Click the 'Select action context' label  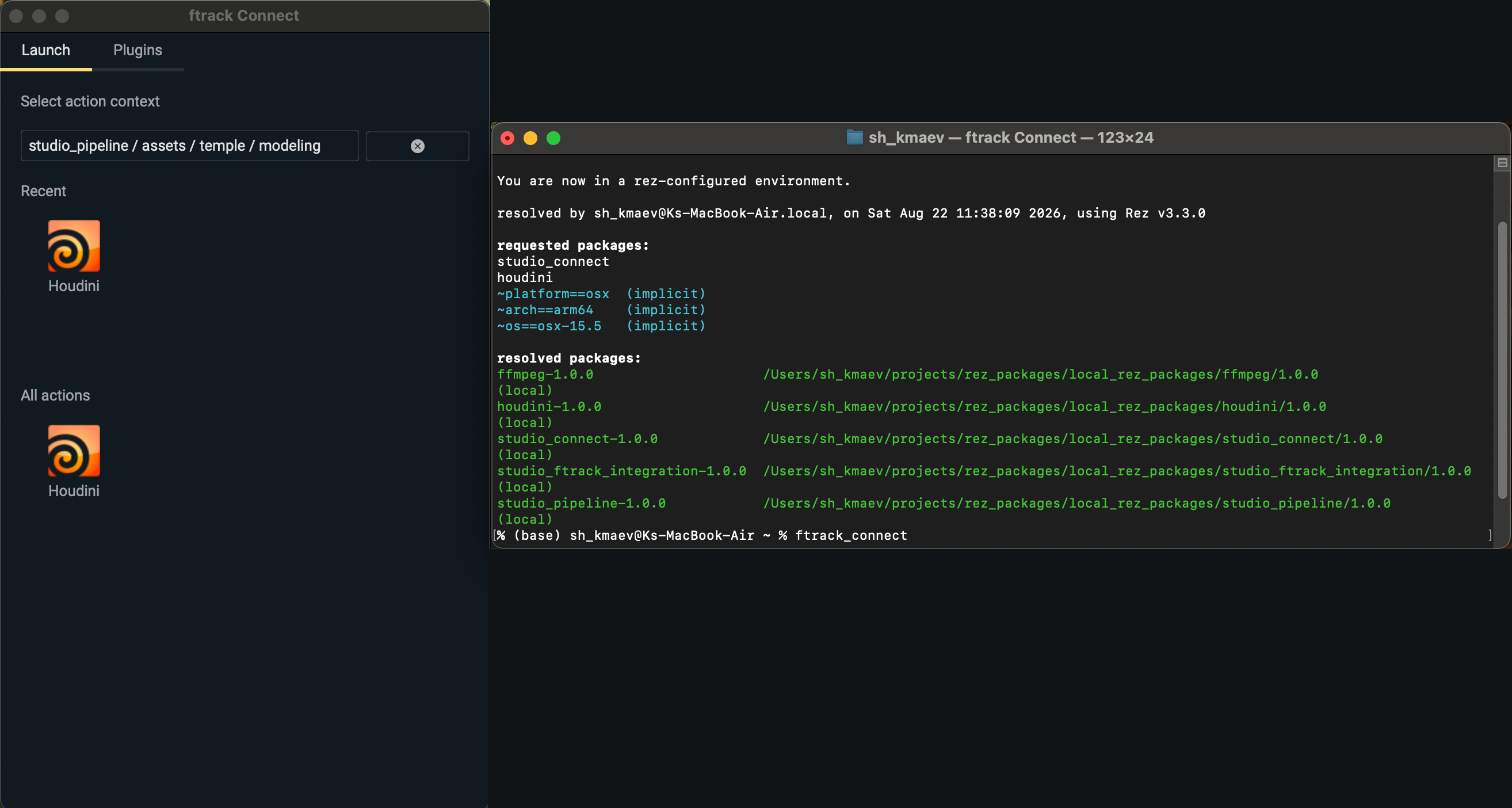click(x=90, y=102)
